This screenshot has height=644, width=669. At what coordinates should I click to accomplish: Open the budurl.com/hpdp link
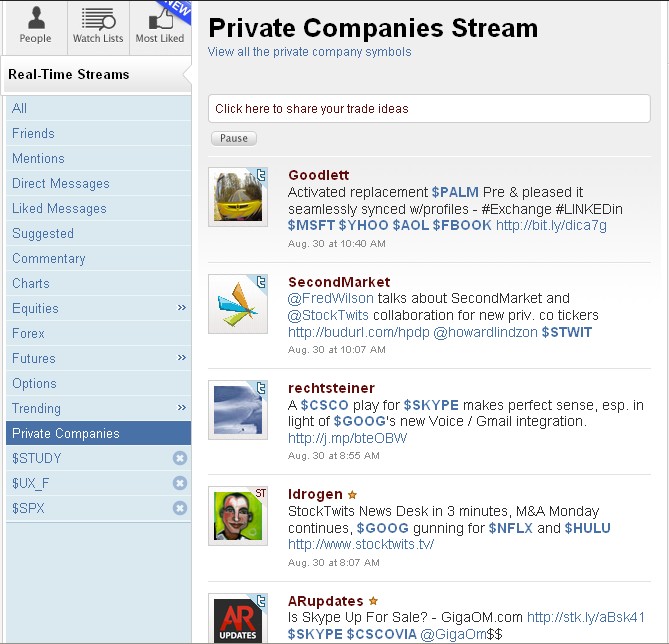tap(359, 332)
